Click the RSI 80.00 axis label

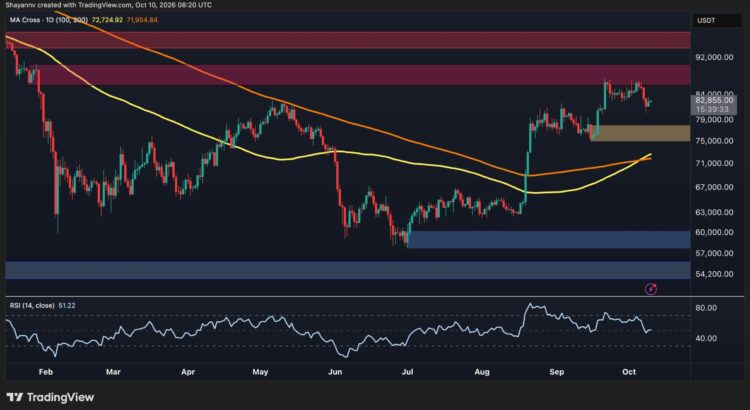pyautogui.click(x=706, y=308)
